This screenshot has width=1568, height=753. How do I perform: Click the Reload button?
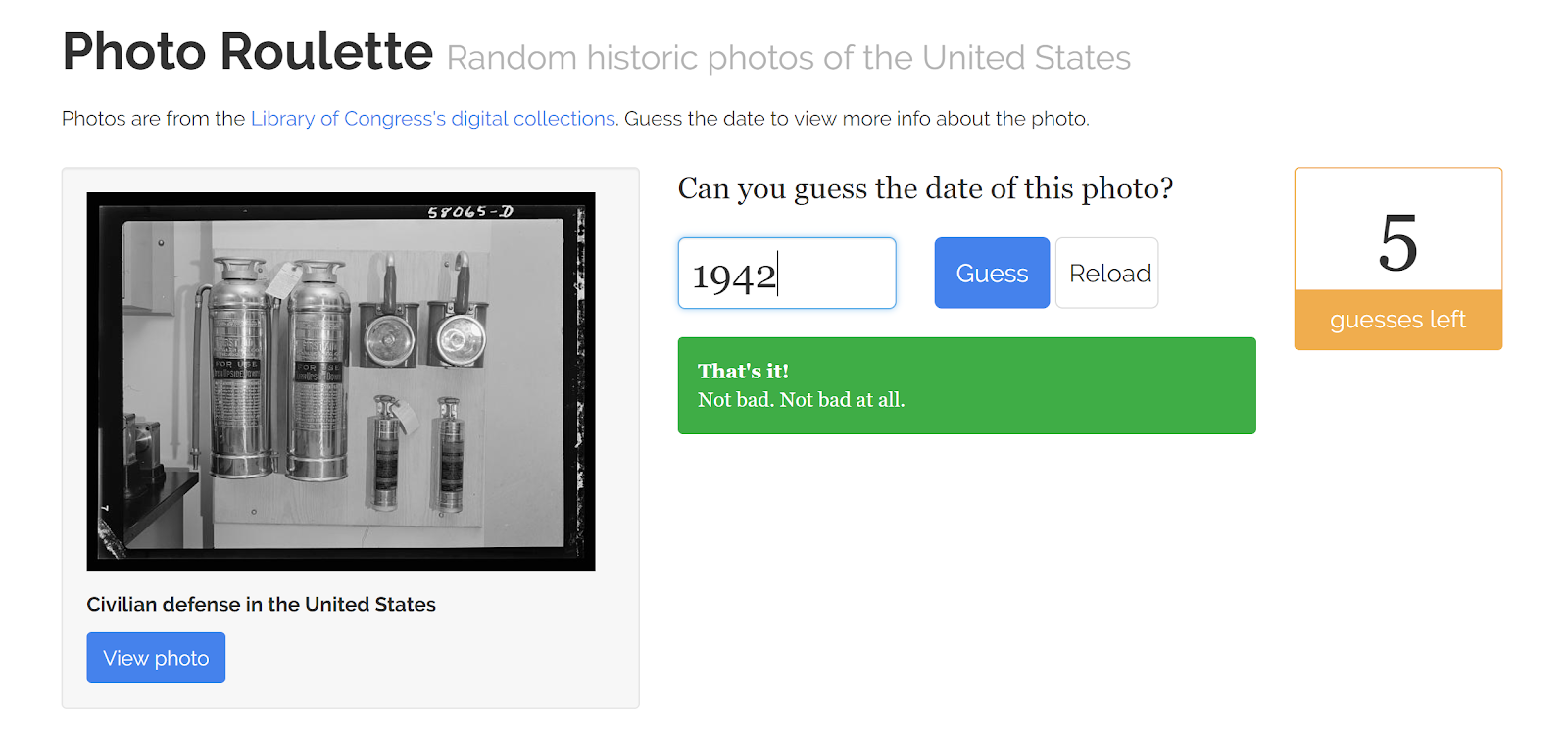pyautogui.click(x=1107, y=274)
